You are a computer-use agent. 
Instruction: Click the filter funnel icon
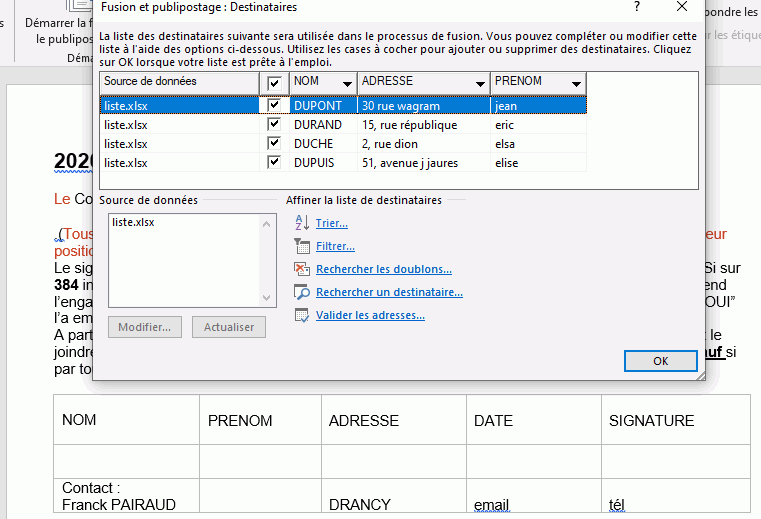(x=302, y=246)
